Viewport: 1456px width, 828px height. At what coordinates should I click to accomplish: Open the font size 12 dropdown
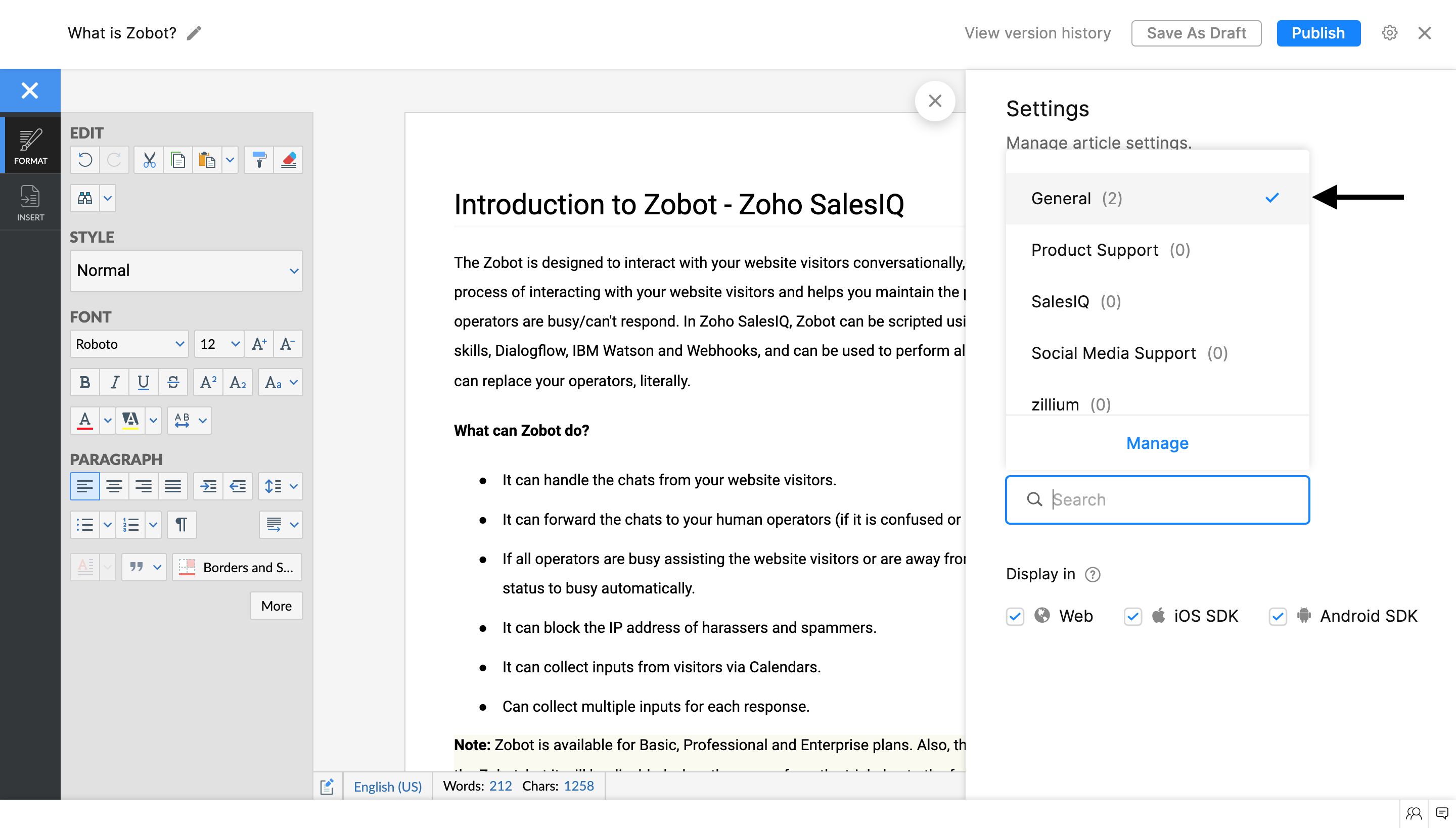(219, 344)
